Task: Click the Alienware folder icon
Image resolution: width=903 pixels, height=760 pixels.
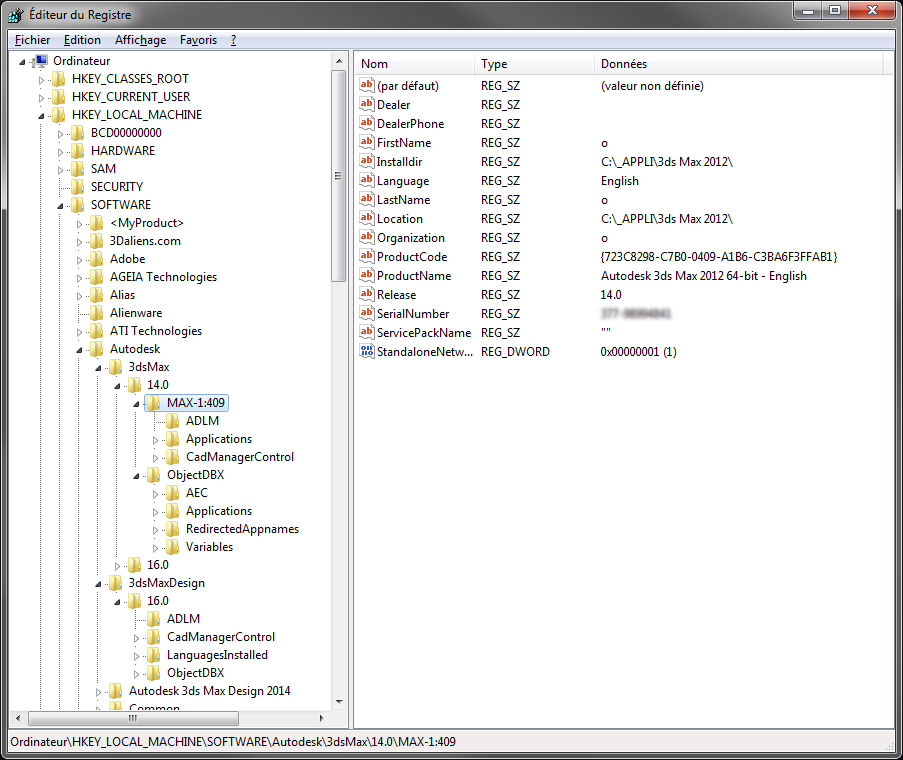Action: [x=97, y=313]
